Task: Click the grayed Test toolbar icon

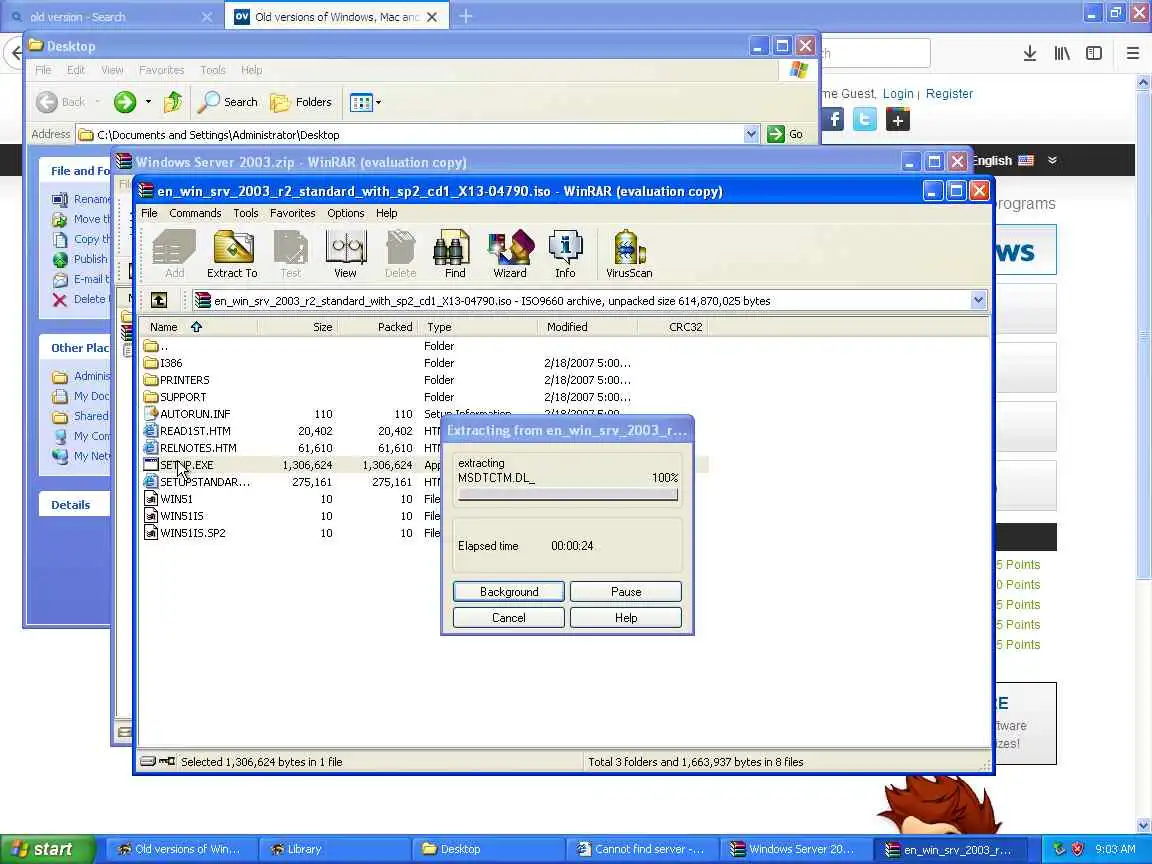Action: (290, 254)
